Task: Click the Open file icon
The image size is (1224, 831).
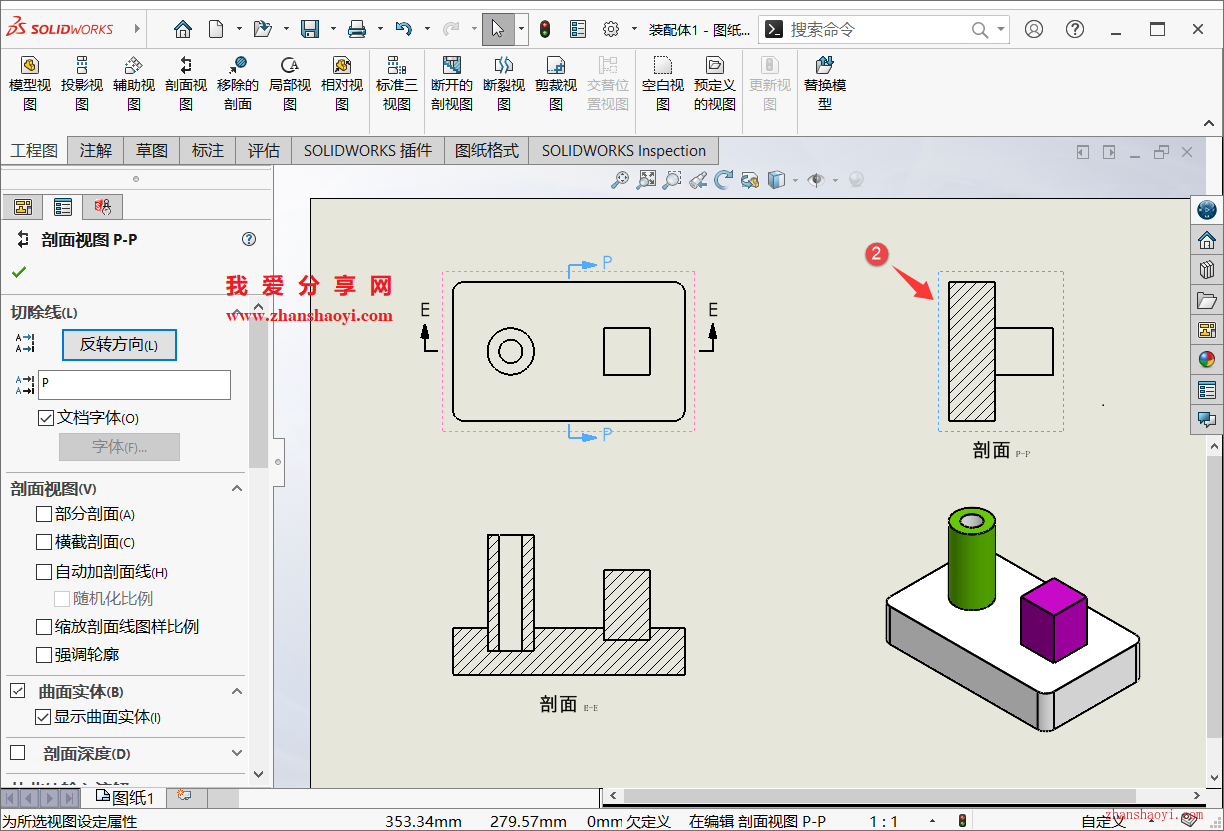Action: click(x=262, y=29)
